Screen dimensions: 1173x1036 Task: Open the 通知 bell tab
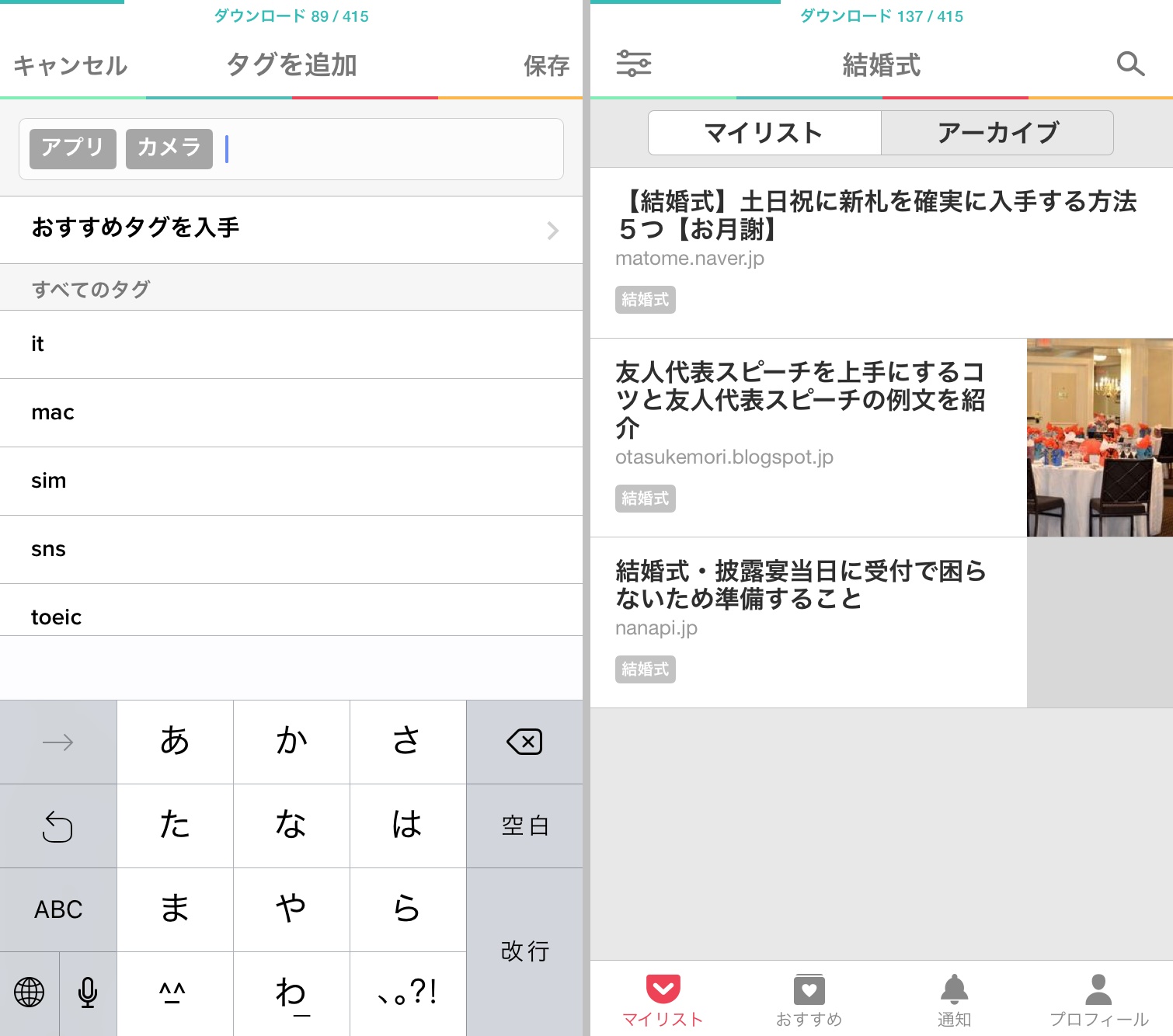[954, 1000]
